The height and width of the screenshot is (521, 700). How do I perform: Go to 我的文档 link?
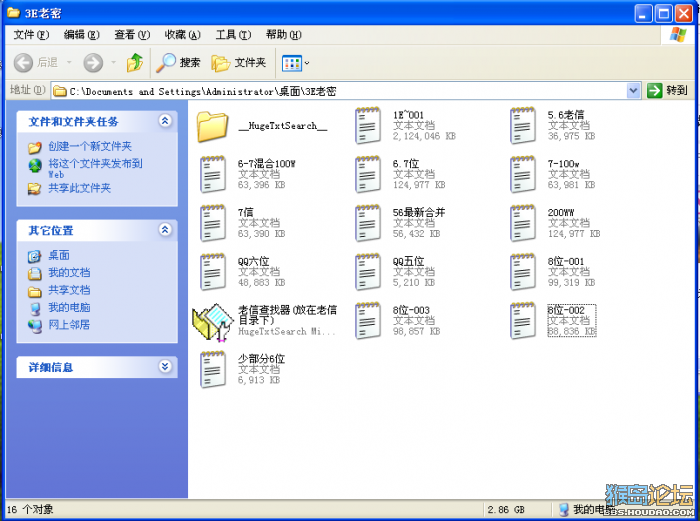coord(69,272)
